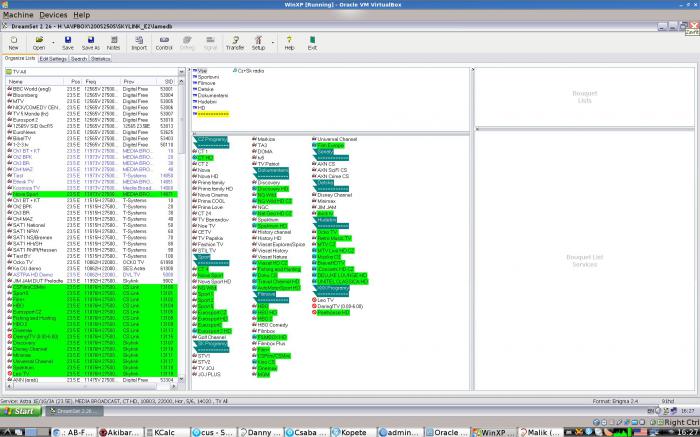Viewport: 700px width, 437px height.
Task: Switch to the Edit Settings tab
Action: click(53, 59)
